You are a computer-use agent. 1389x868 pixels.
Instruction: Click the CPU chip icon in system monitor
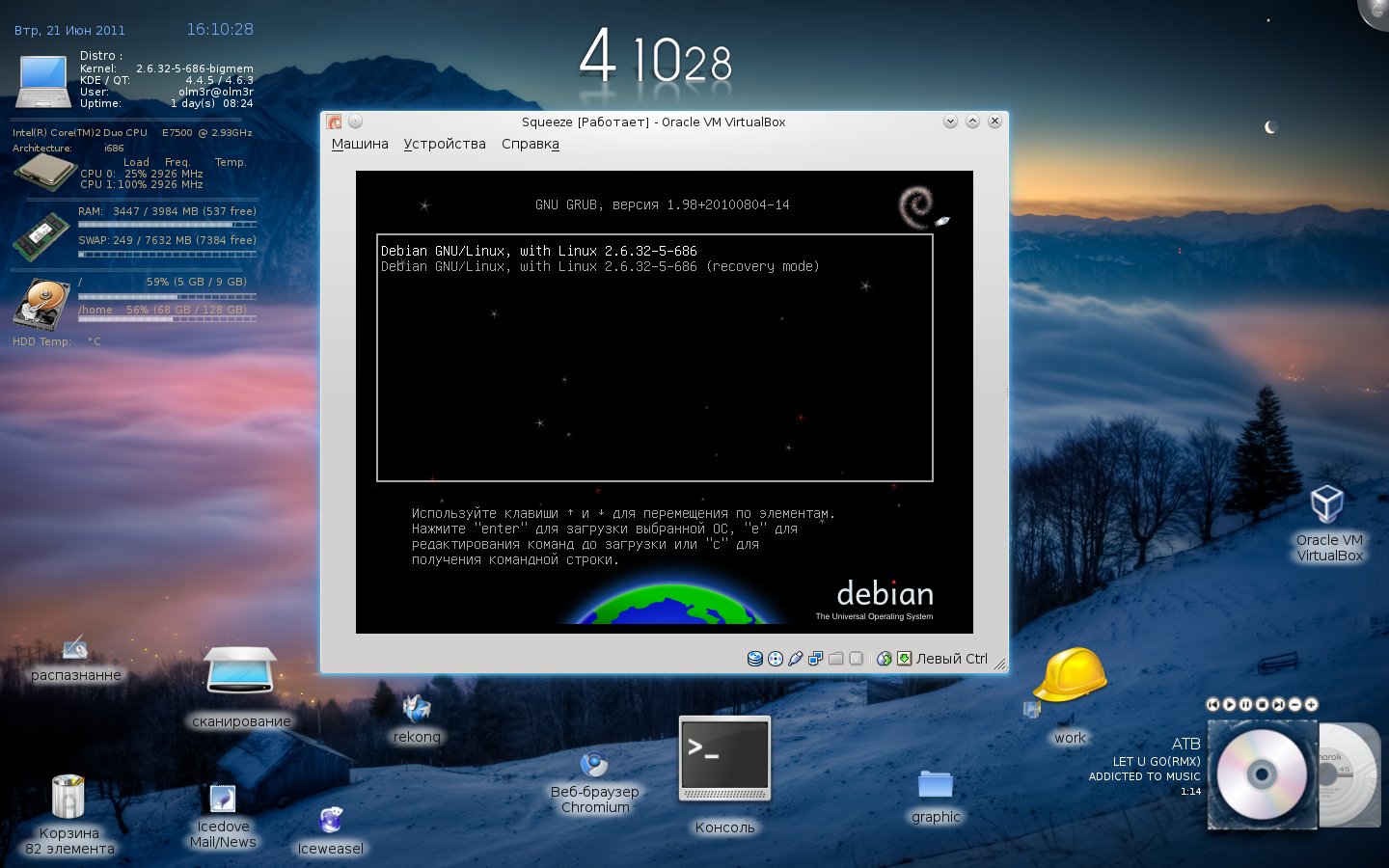(45, 172)
